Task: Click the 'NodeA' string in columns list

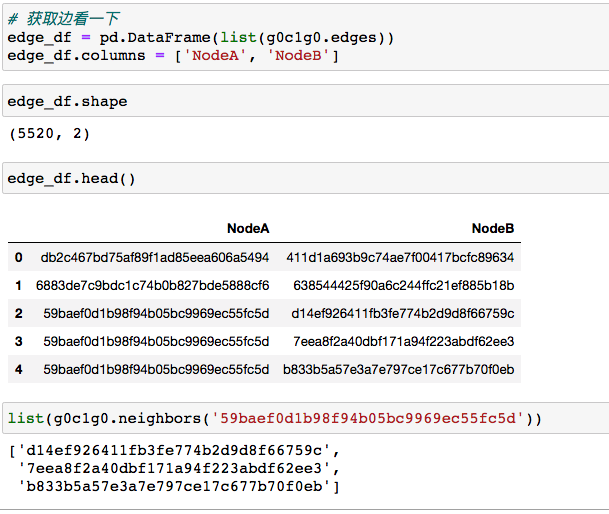Action: [215, 56]
